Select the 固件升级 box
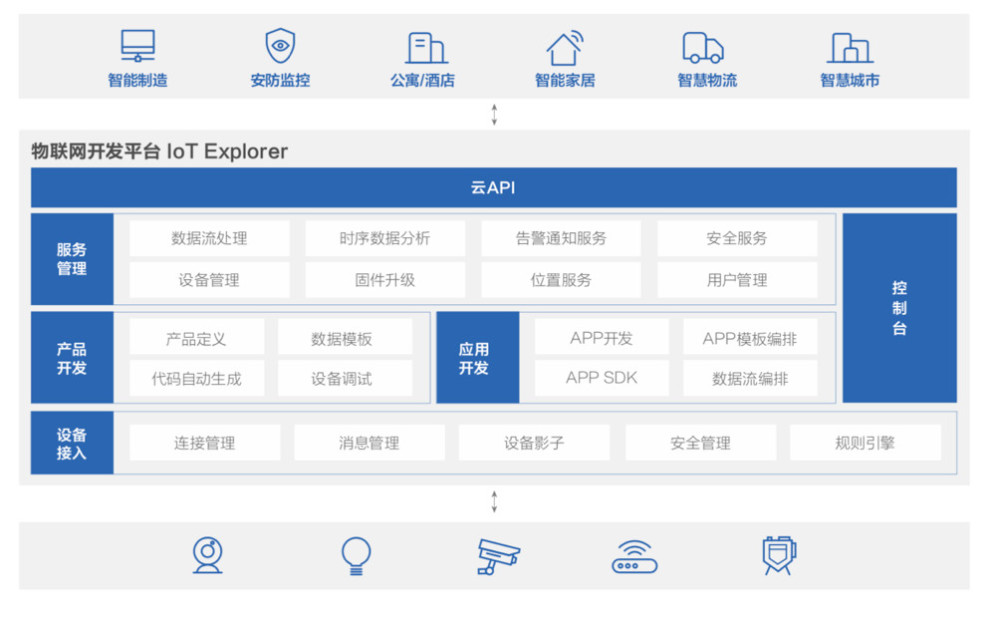Image resolution: width=1000 pixels, height=619 pixels. click(x=385, y=280)
